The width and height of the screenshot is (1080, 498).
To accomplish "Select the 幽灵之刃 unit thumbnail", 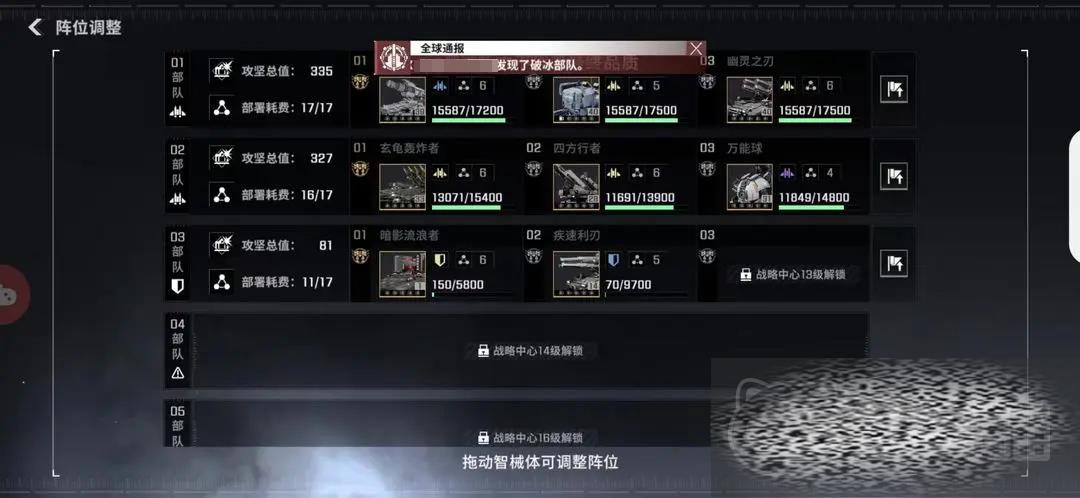I will (x=750, y=100).
